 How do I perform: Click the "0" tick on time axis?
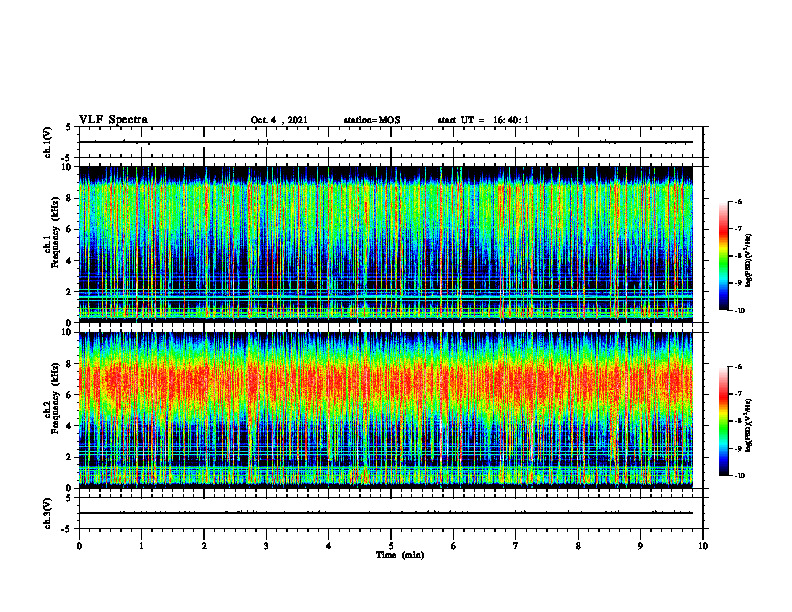point(79,546)
